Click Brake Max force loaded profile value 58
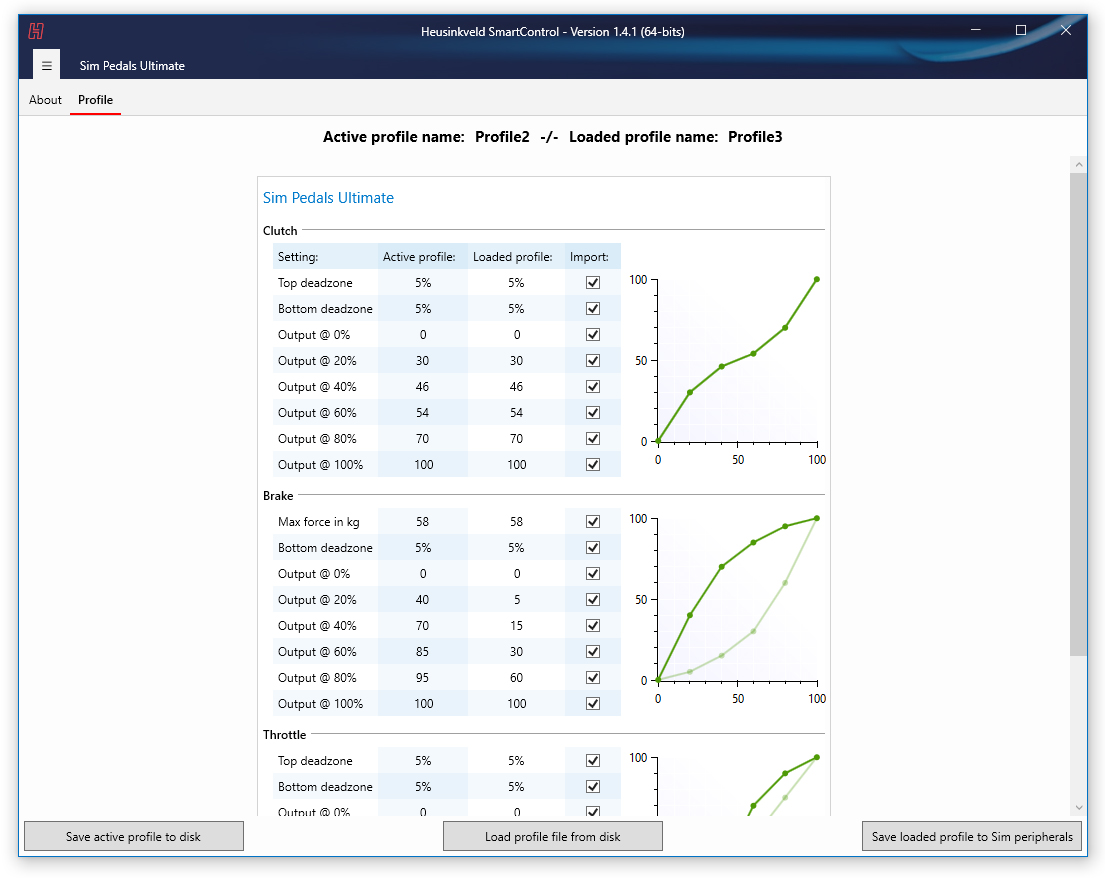This screenshot has width=1105, height=878. pyautogui.click(x=517, y=521)
